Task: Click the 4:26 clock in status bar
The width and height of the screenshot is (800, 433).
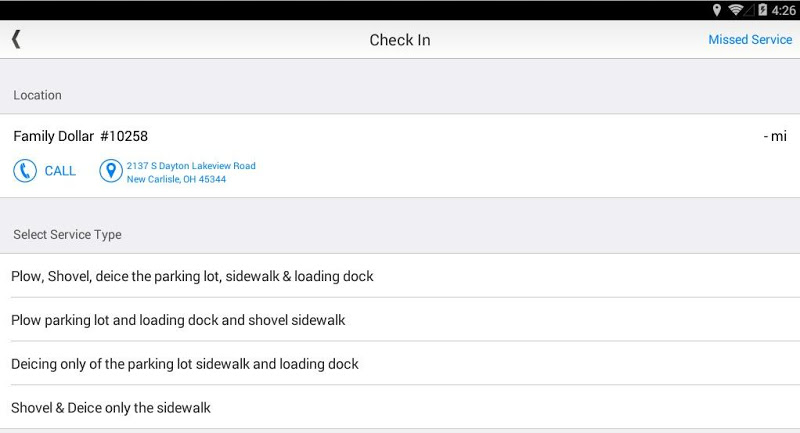Action: point(784,10)
